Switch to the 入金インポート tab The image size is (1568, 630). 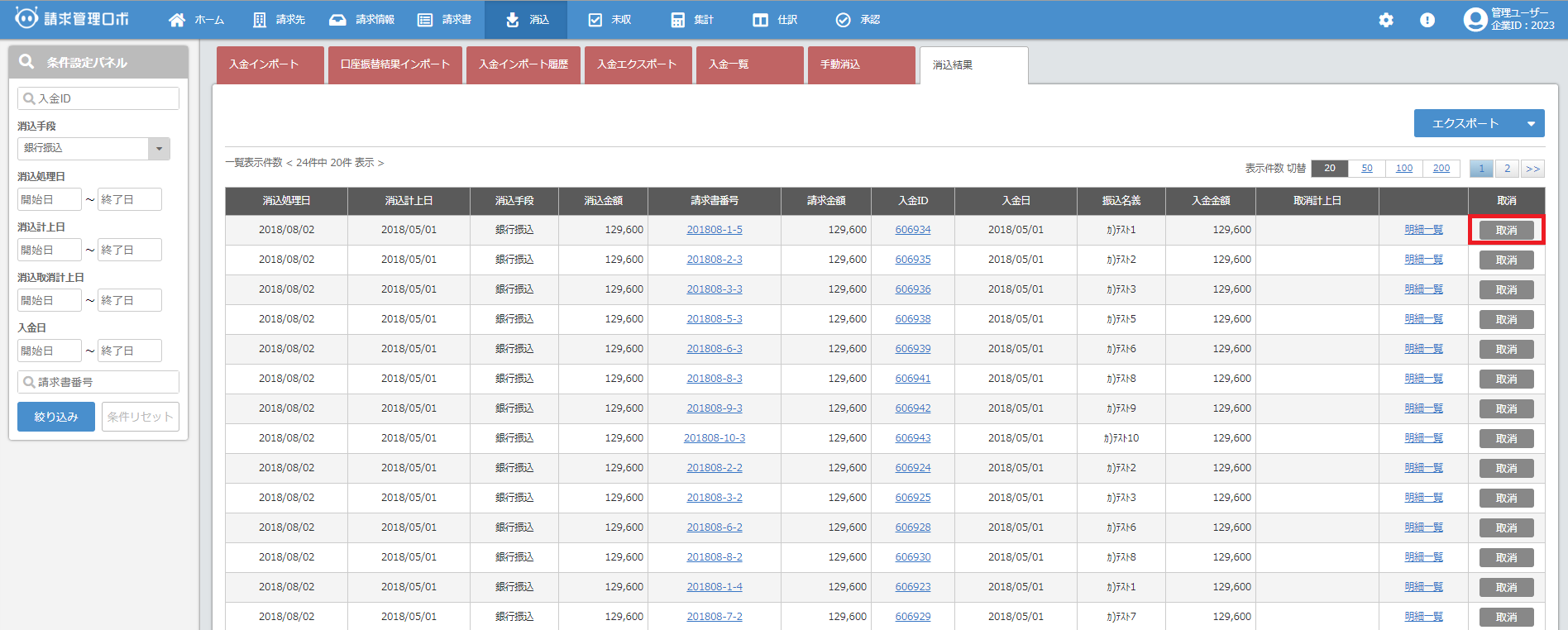click(270, 64)
